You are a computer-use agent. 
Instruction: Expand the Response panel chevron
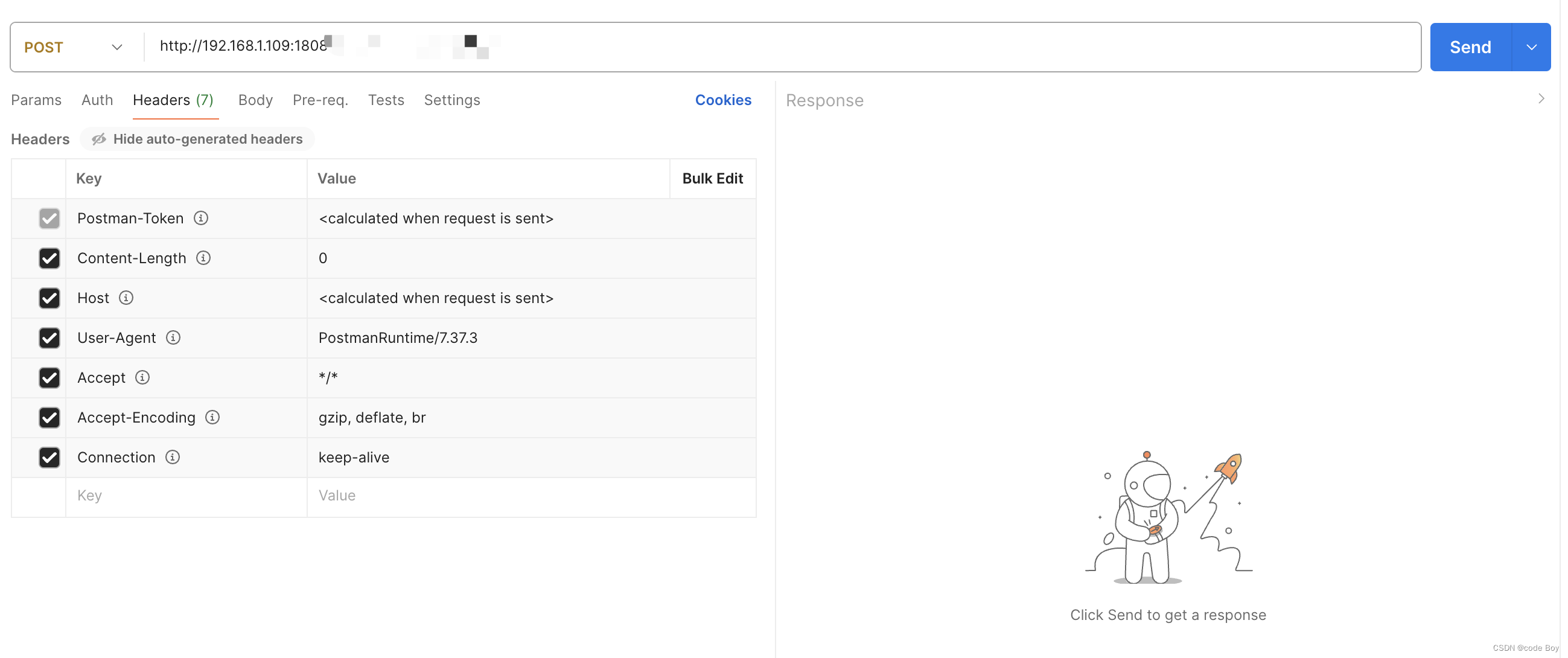(x=1541, y=98)
